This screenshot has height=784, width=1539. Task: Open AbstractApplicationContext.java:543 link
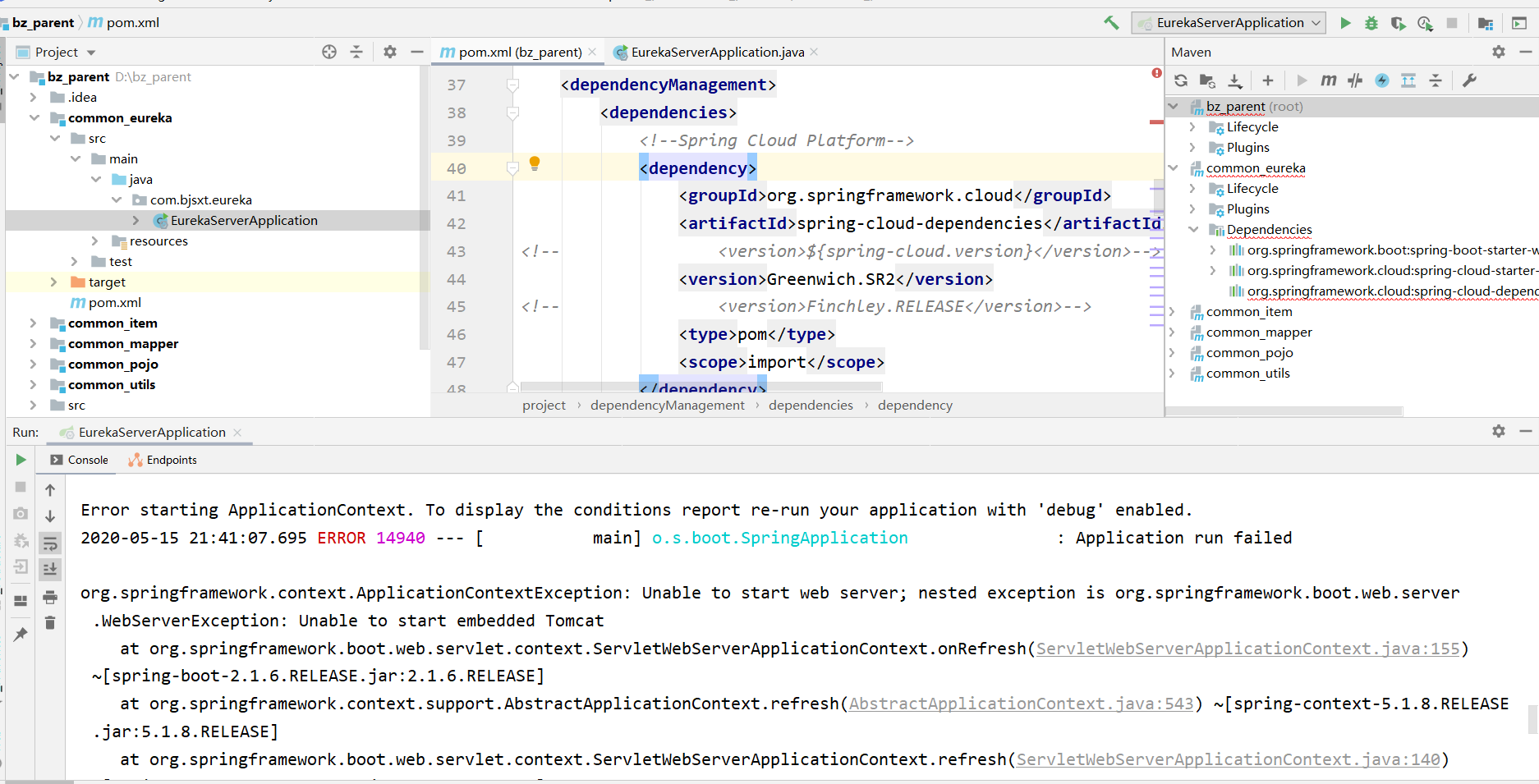[1021, 704]
